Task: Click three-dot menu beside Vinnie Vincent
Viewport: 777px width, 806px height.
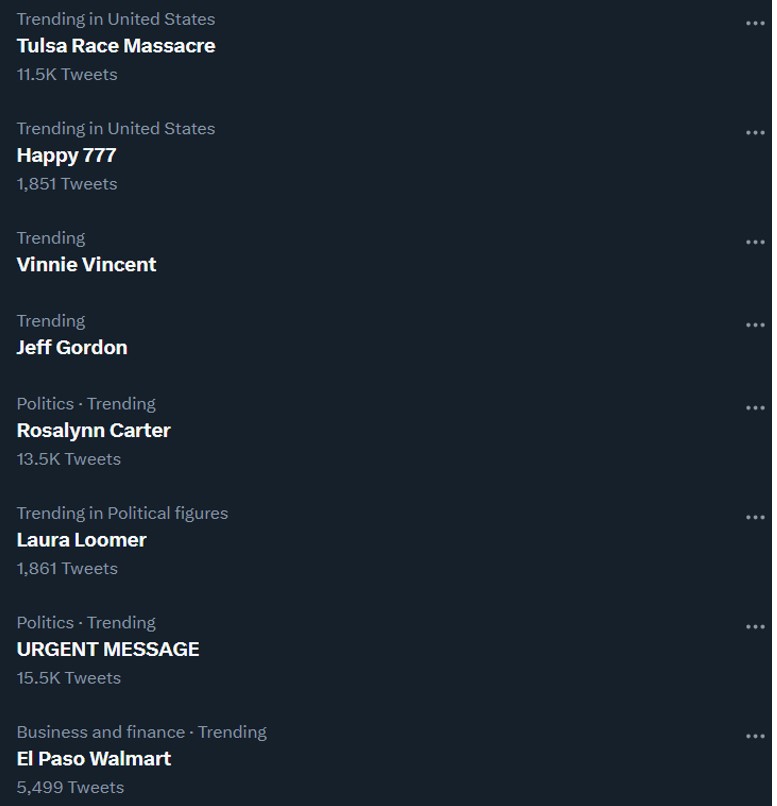Action: pyautogui.click(x=754, y=242)
